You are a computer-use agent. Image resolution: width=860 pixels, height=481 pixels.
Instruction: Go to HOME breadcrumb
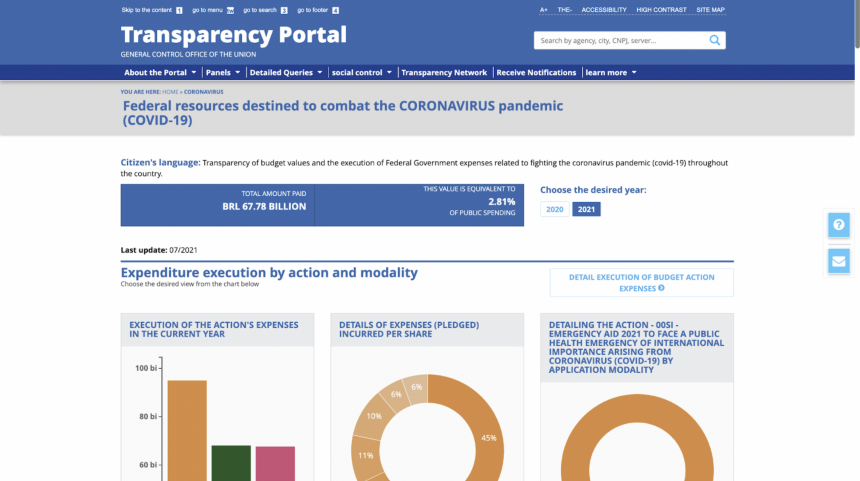click(x=170, y=92)
